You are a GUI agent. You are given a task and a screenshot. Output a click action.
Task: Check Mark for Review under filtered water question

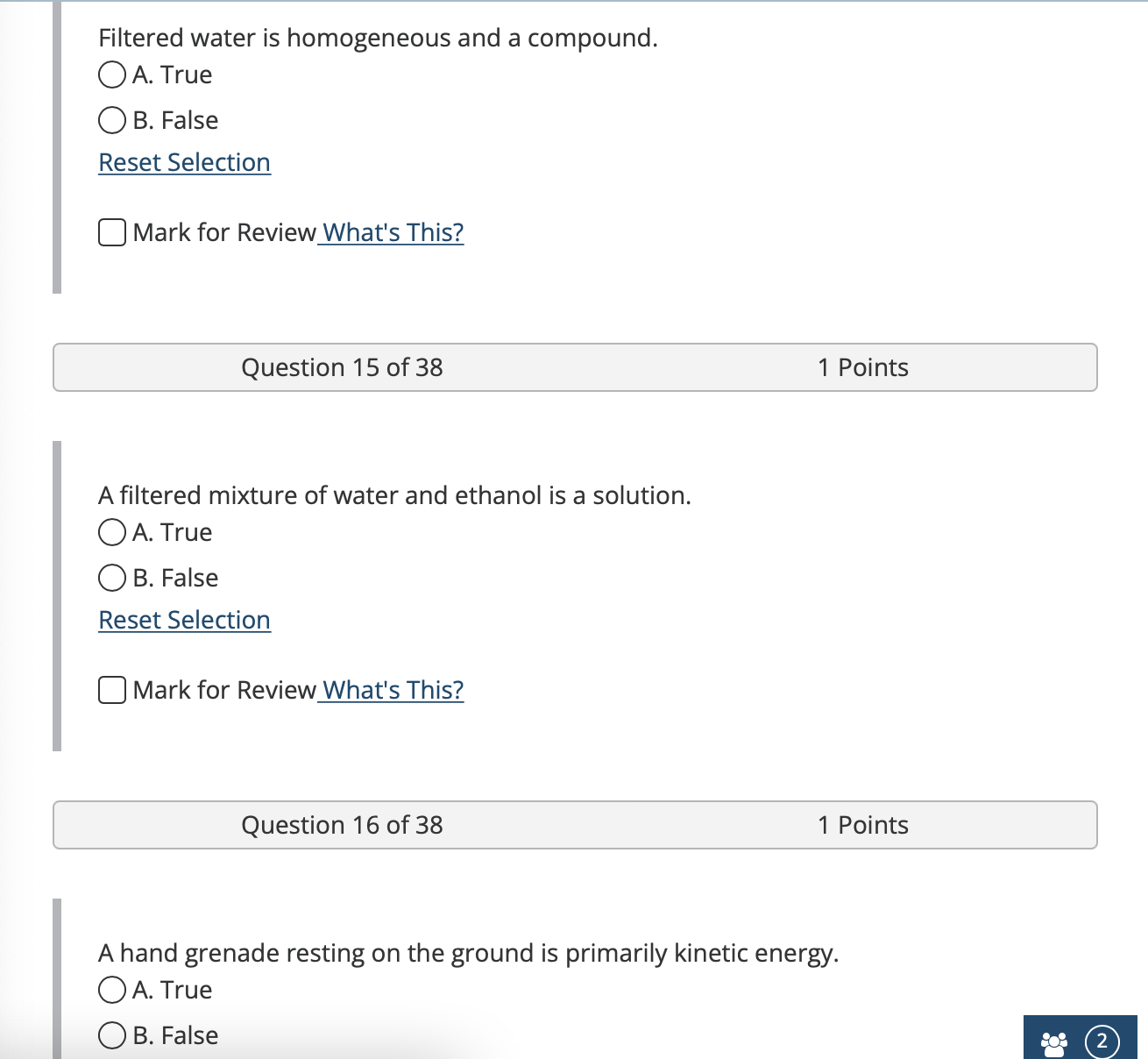[x=112, y=232]
